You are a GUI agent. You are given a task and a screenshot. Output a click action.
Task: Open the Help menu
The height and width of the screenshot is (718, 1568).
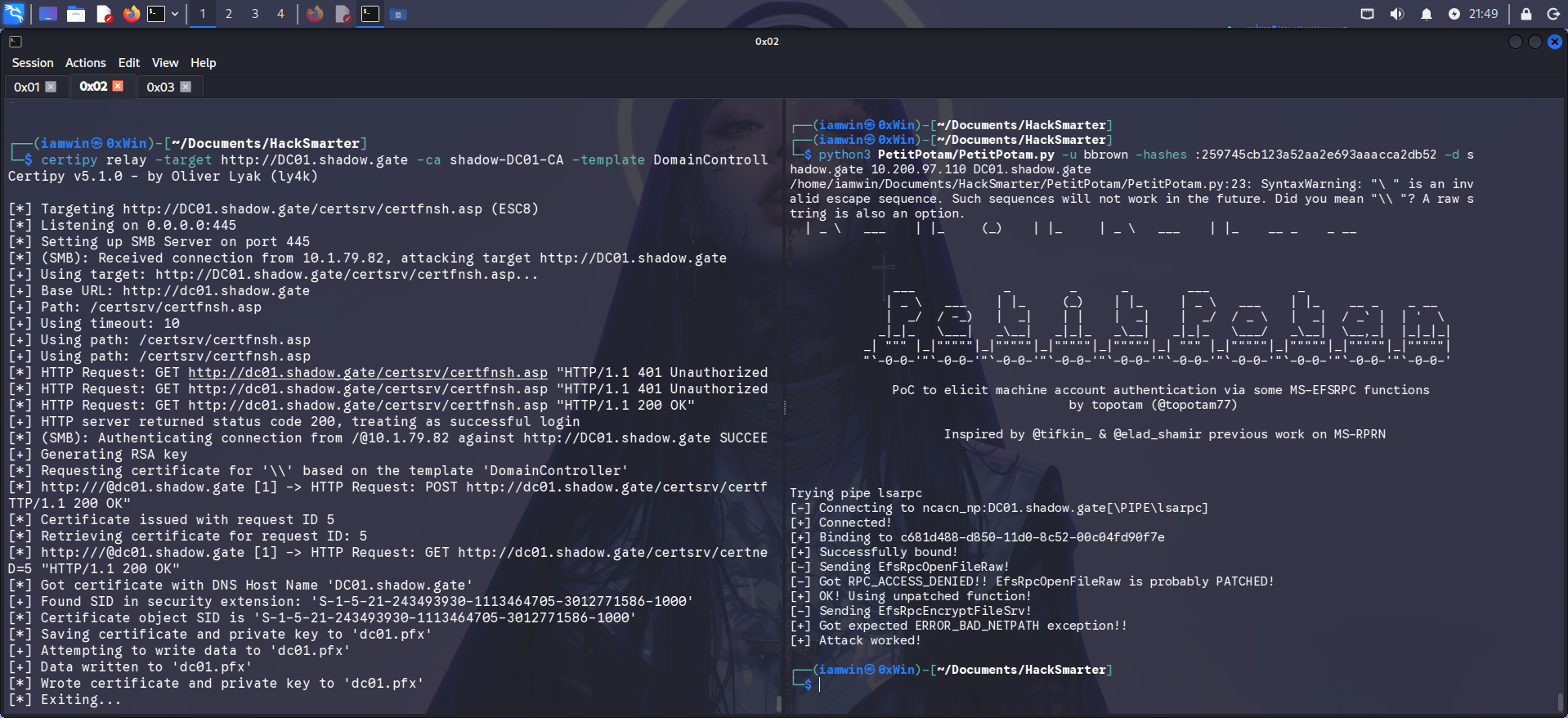(204, 63)
